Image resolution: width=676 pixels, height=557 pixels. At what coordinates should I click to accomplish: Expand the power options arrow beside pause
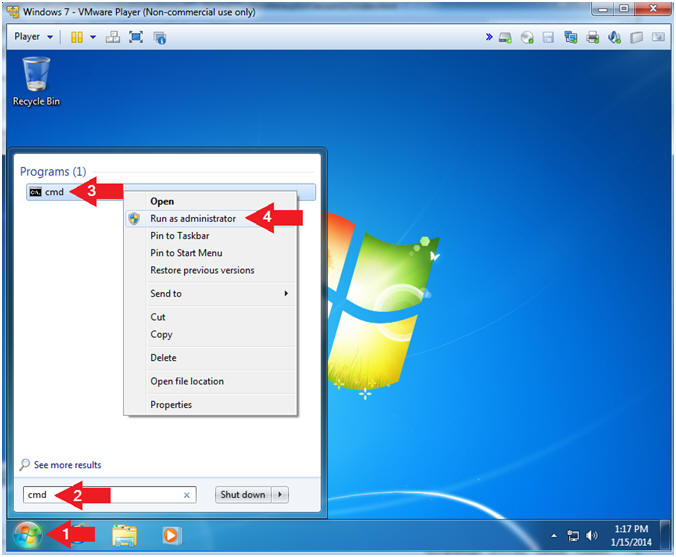click(x=93, y=37)
